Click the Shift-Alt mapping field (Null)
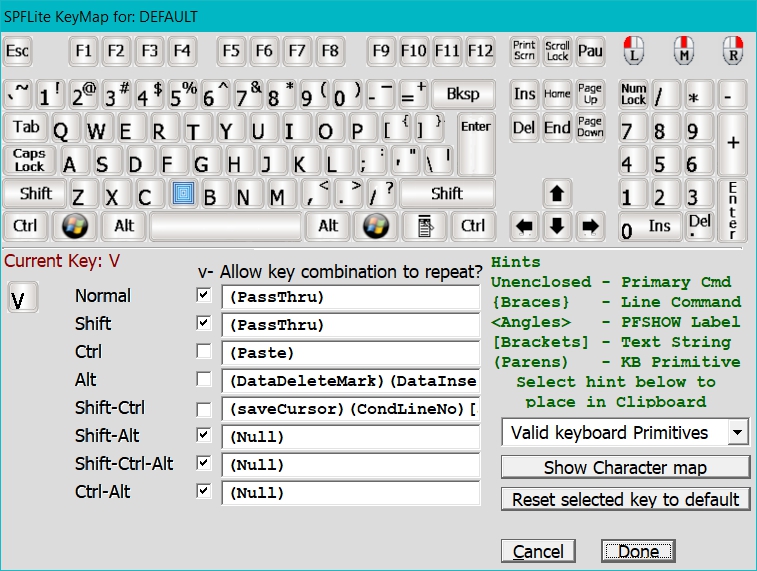This screenshot has width=757, height=571. click(351, 436)
